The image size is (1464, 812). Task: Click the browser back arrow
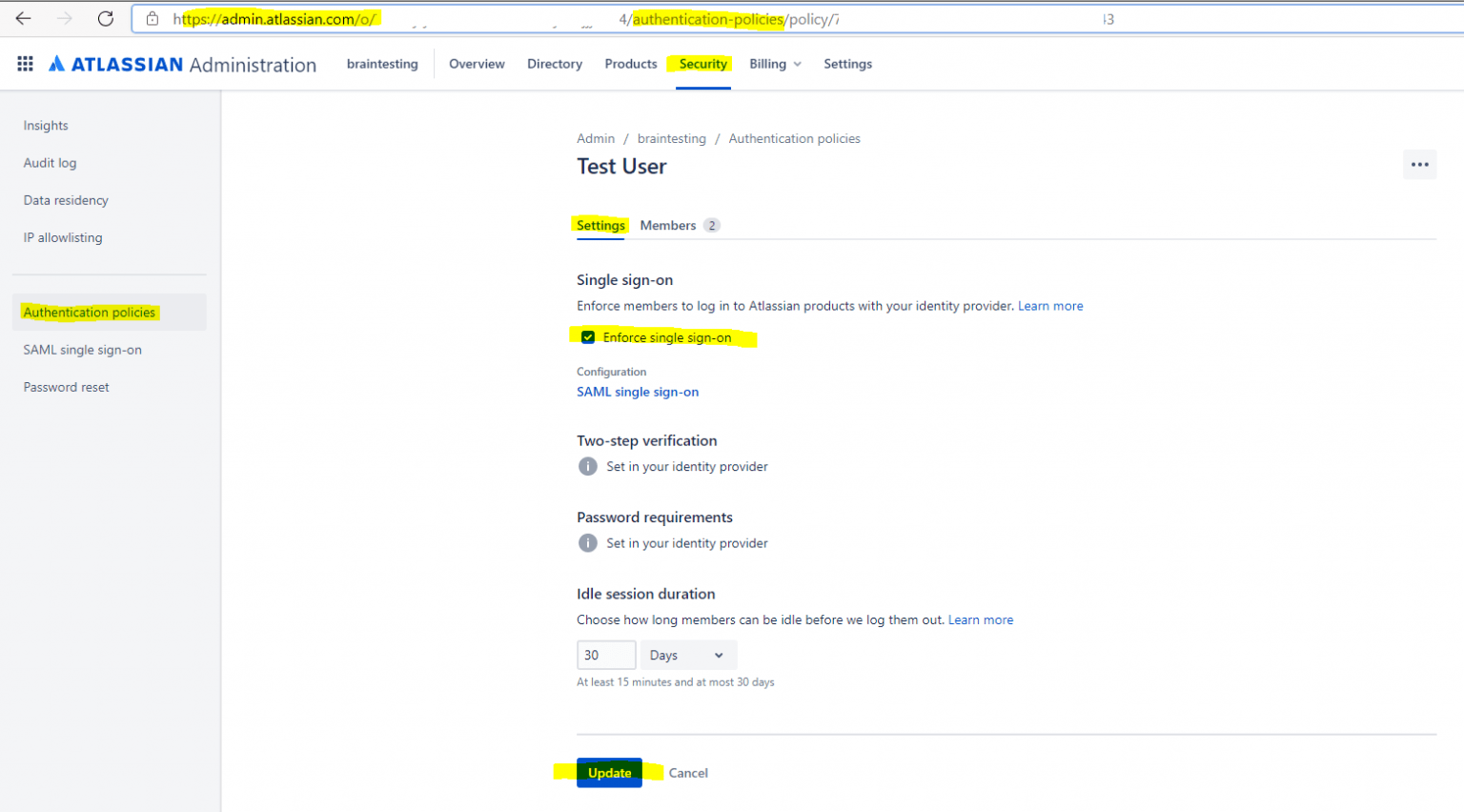[23, 18]
